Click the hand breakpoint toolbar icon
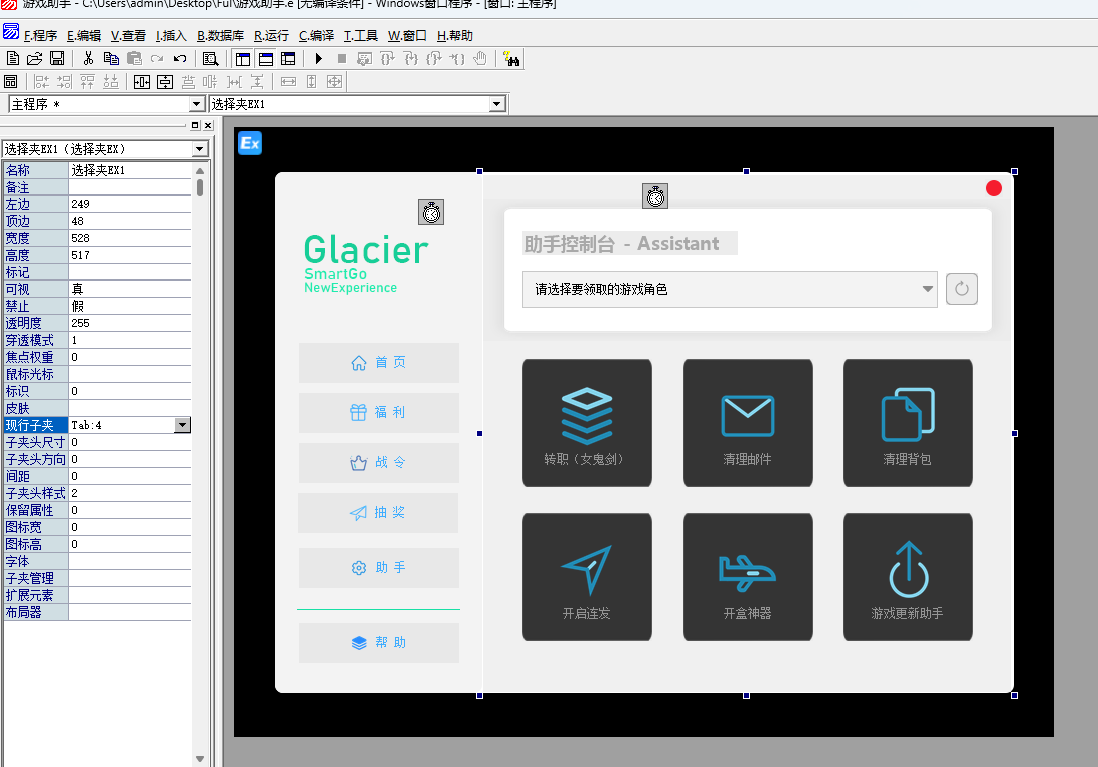Screen dimensions: 1098x767 click(480, 59)
